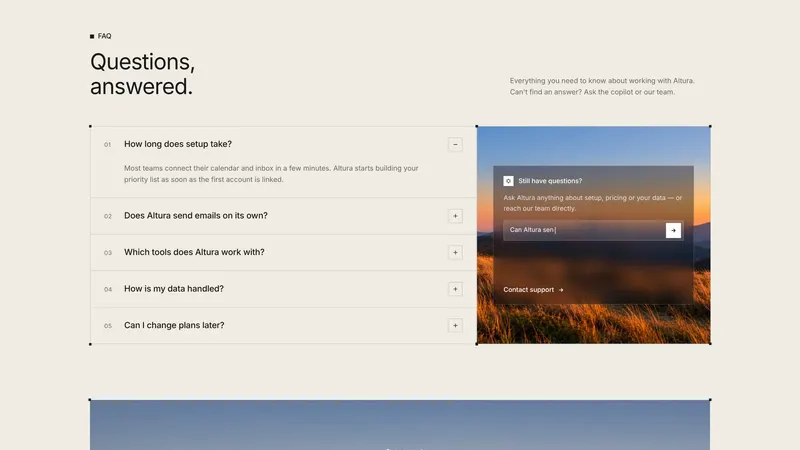
Task: Expand "Which tools does Altura work with" plus
Action: 455,253
